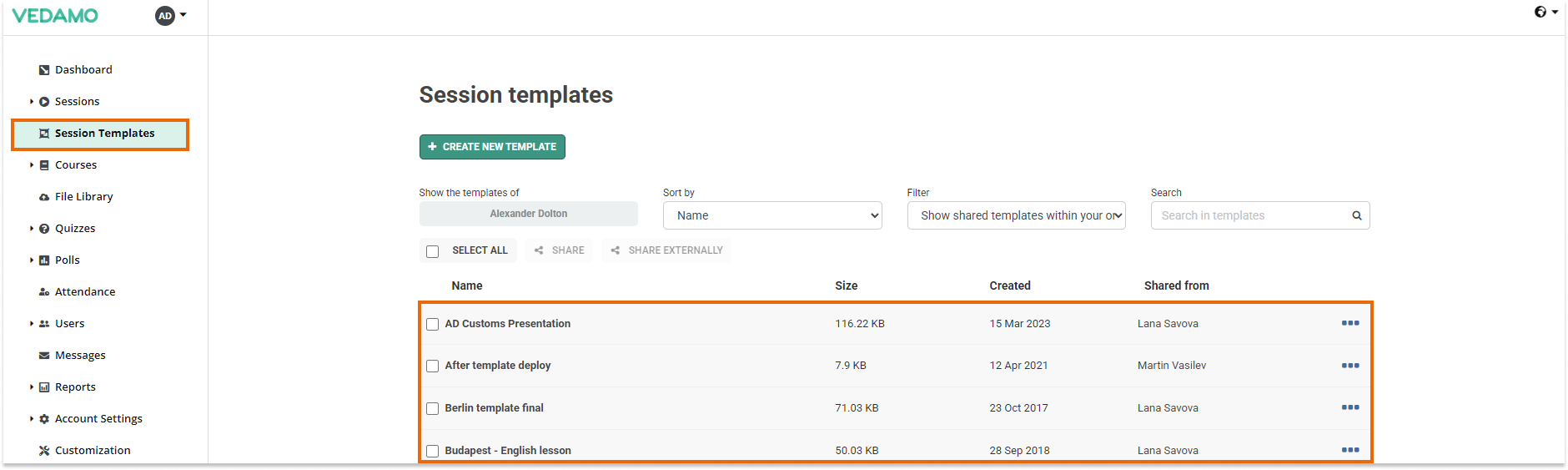Image resolution: width=1568 pixels, height=470 pixels.
Task: Open the AD user avatar menu
Action: (x=171, y=15)
